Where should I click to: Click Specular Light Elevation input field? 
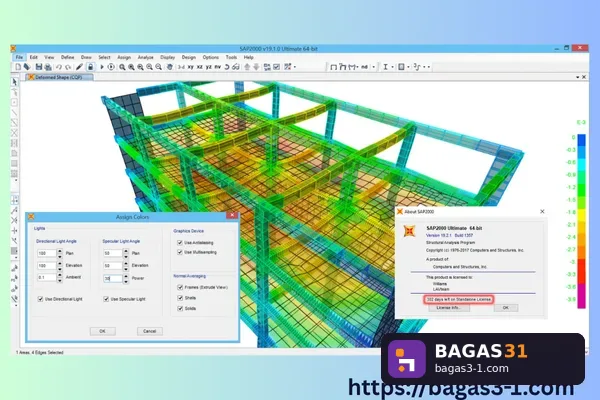[x=112, y=265]
